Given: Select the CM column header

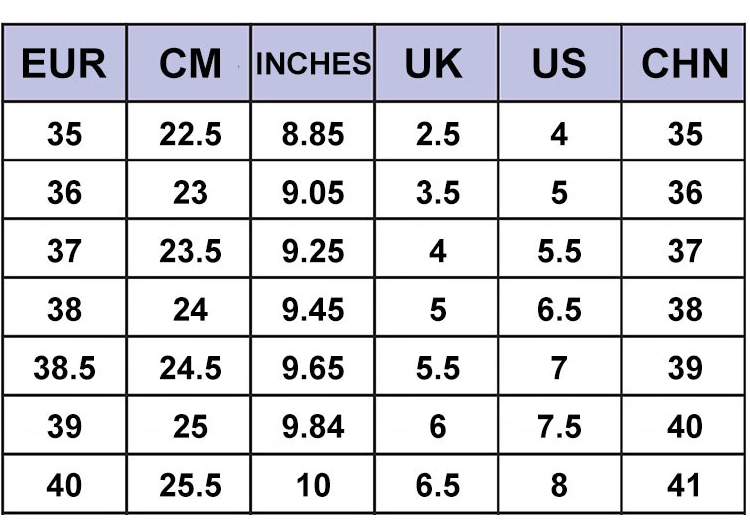Looking at the screenshot, I should [x=190, y=64].
